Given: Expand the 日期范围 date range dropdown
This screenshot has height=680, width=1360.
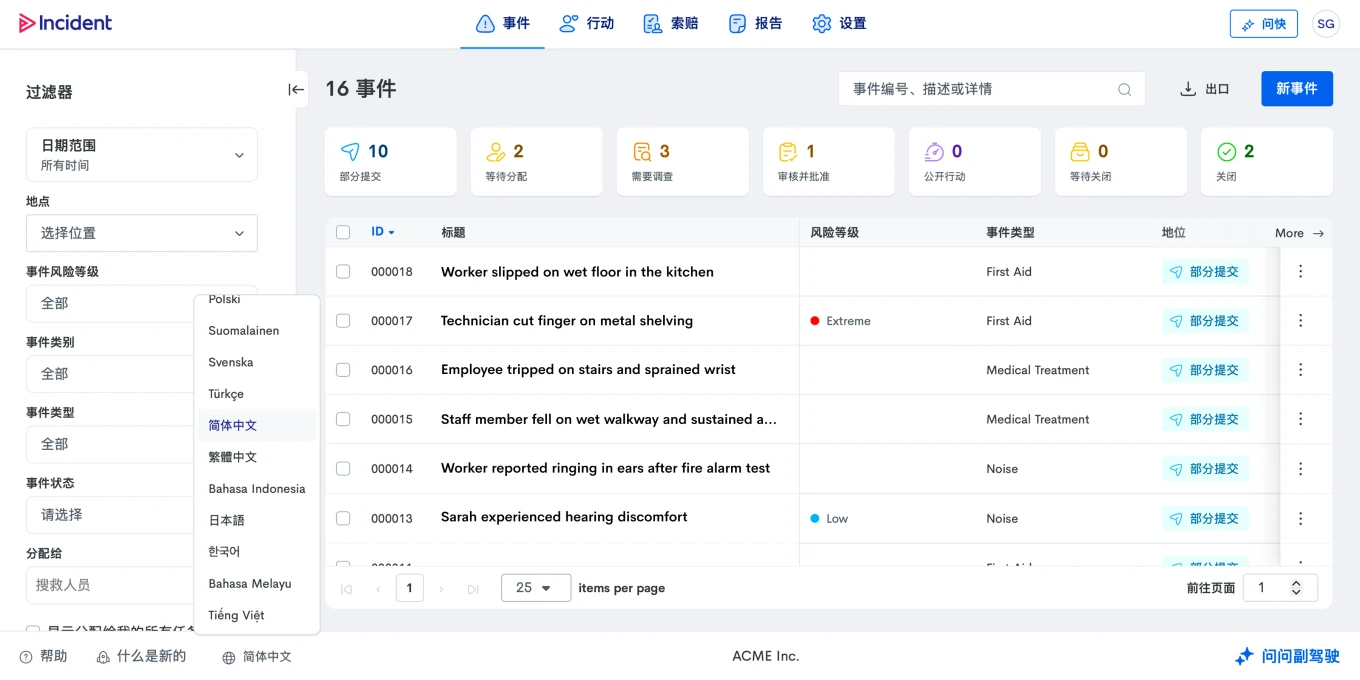Looking at the screenshot, I should 141,155.
